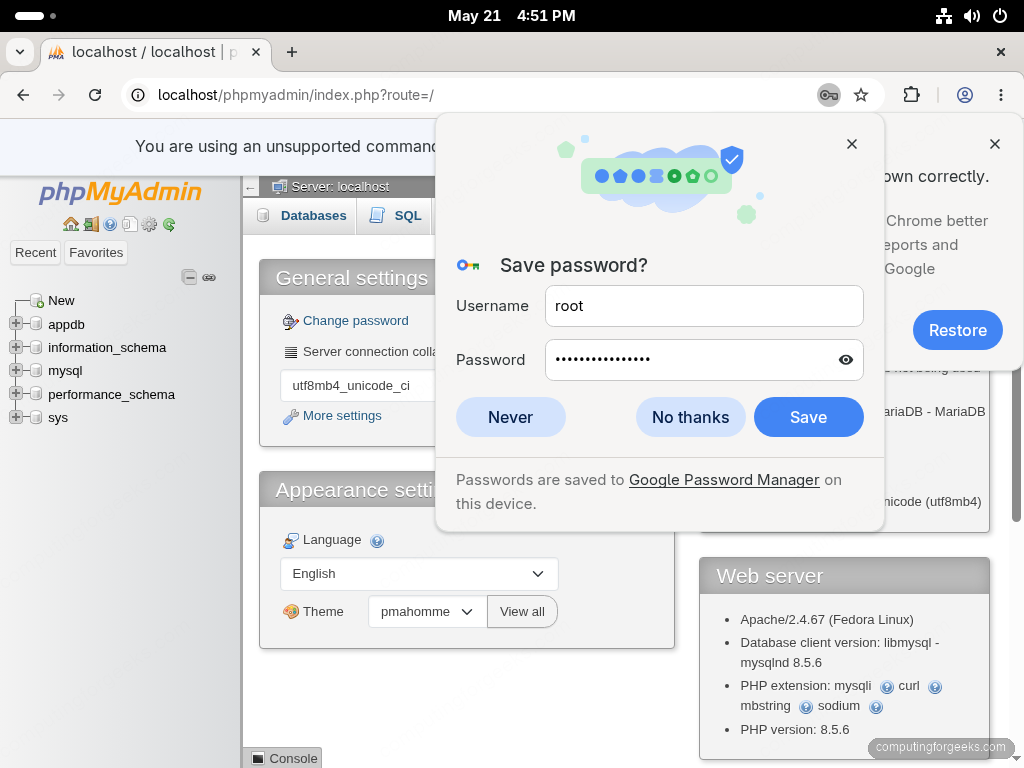Click the Username field containing root

(704, 306)
